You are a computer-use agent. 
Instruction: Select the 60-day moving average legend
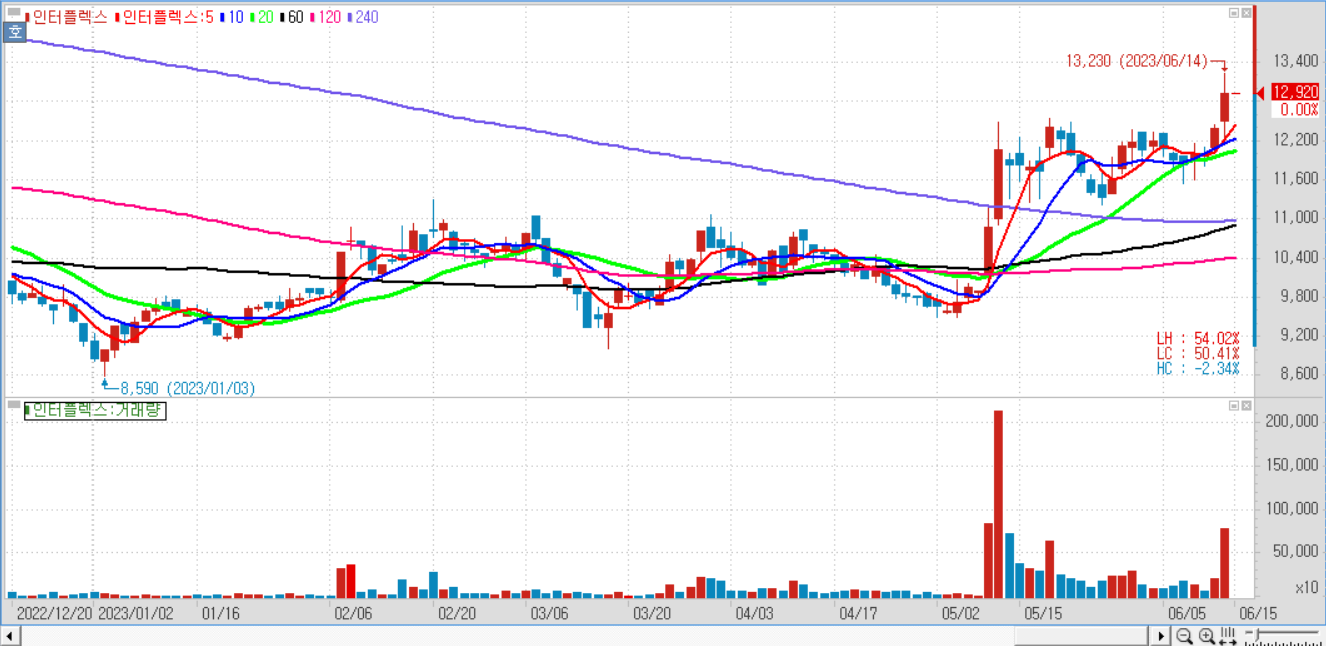coord(292,17)
